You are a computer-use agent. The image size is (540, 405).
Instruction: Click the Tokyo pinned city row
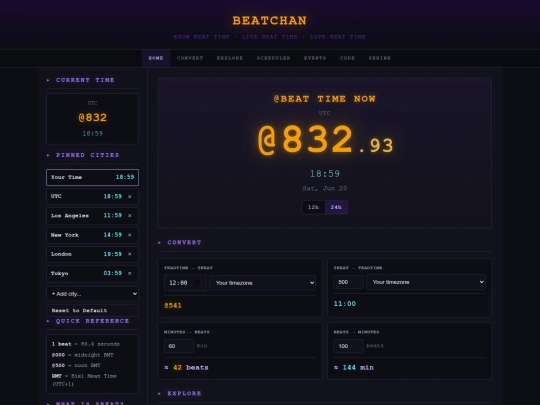coord(93,273)
